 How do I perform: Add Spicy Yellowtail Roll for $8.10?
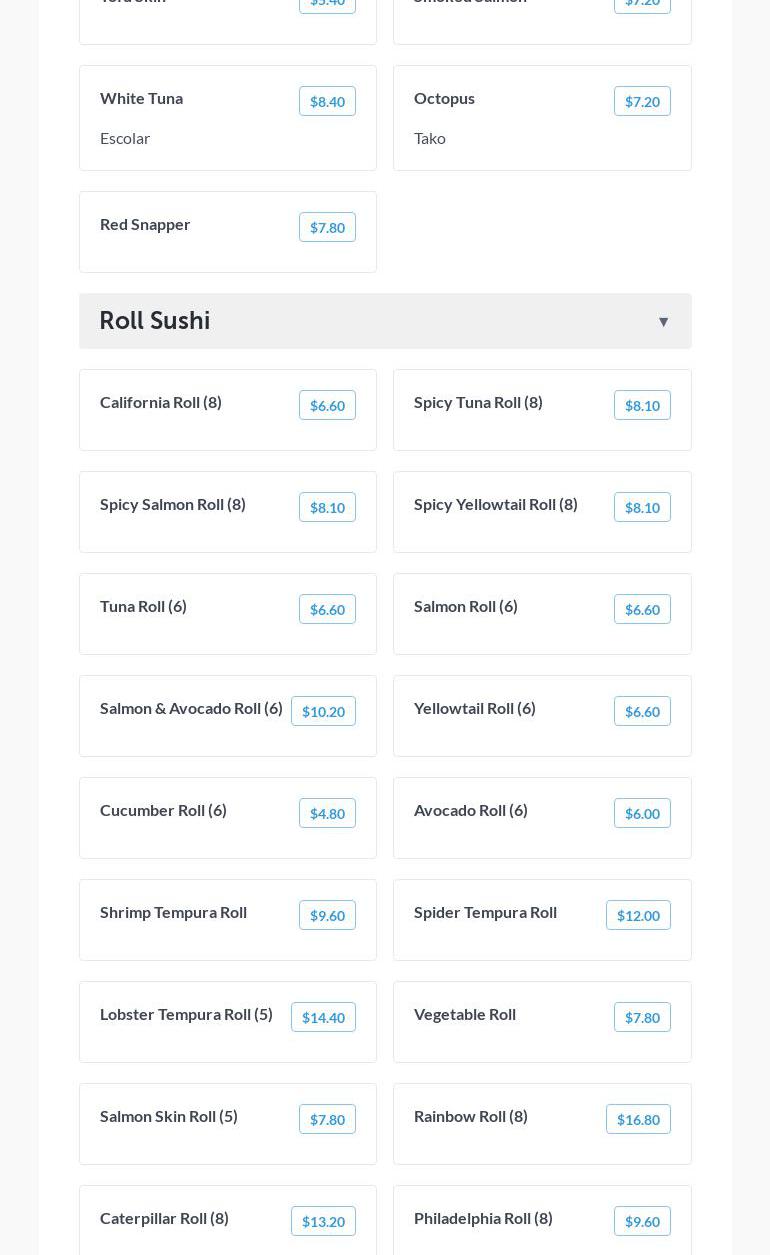[x=642, y=507]
